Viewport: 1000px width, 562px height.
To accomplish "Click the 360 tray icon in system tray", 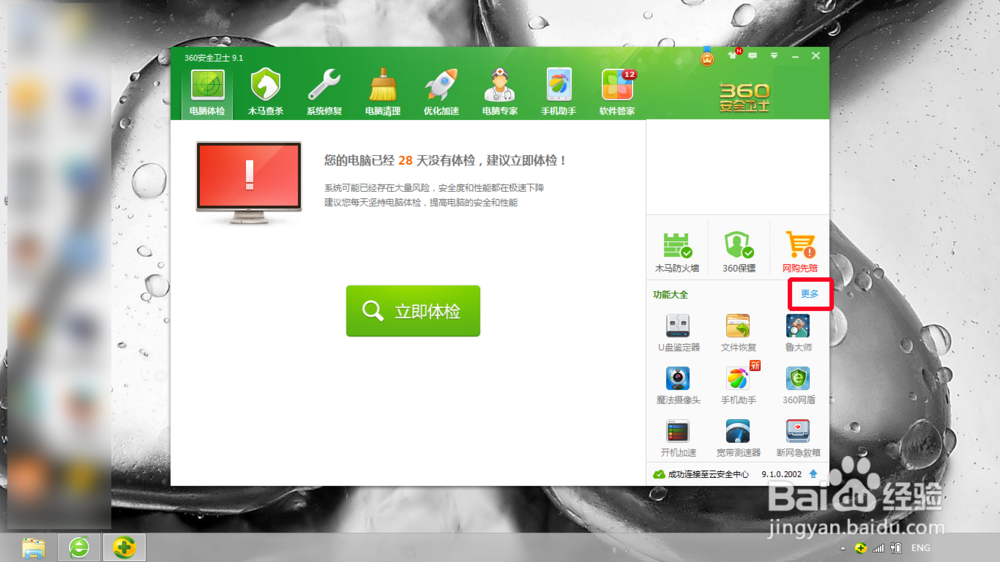I will (x=860, y=548).
